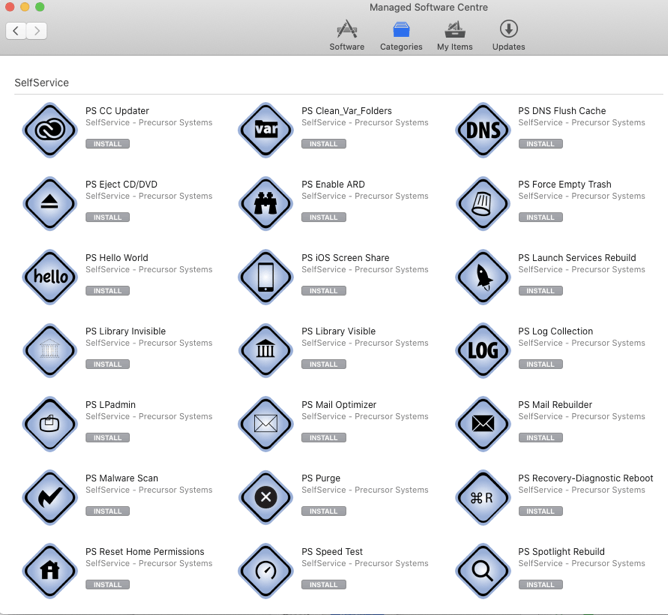
Task: Click the PS Mail Optimizer envelope icon
Action: point(266,424)
